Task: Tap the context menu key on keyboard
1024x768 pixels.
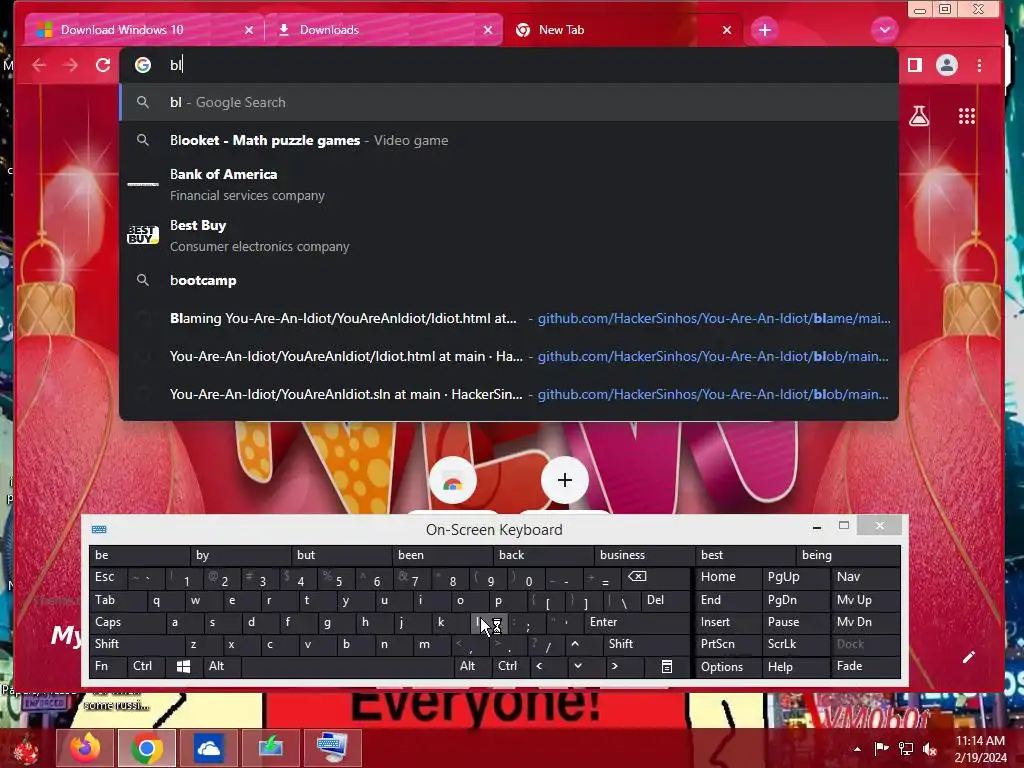Action: [x=666, y=666]
